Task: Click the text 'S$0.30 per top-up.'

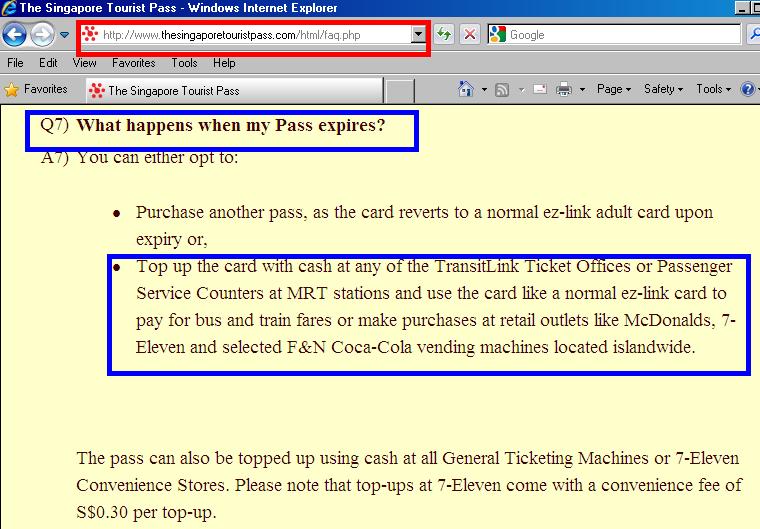Action: click(x=146, y=513)
